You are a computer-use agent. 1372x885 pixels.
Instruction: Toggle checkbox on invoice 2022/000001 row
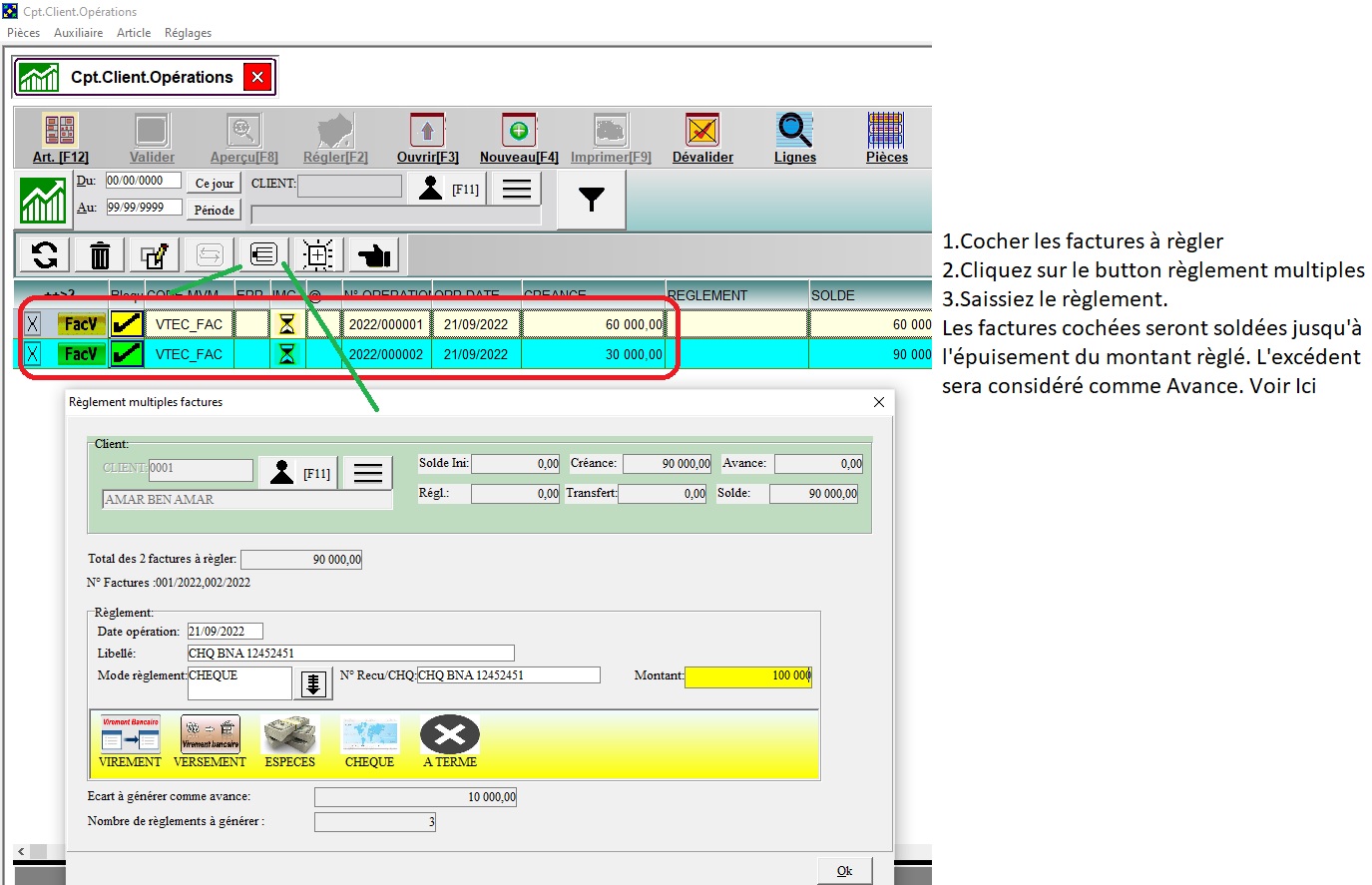coord(33,324)
